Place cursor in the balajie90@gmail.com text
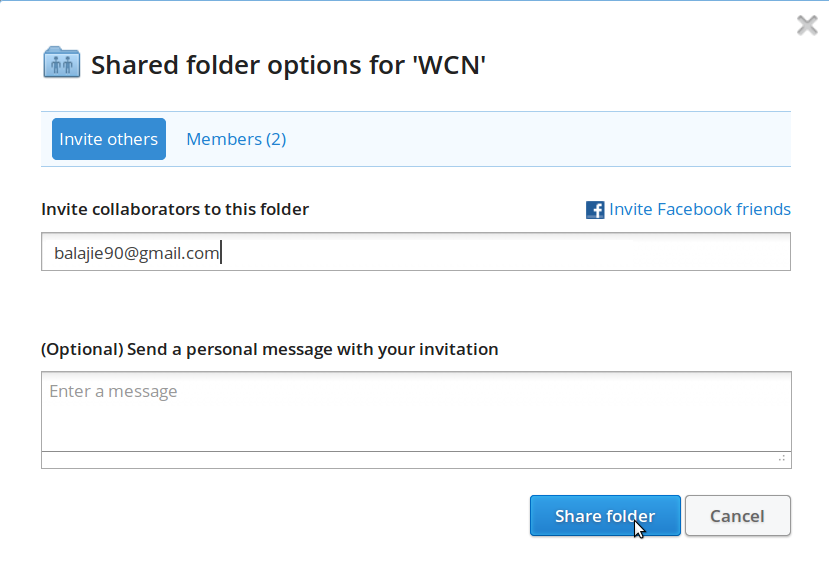 [x=136, y=253]
